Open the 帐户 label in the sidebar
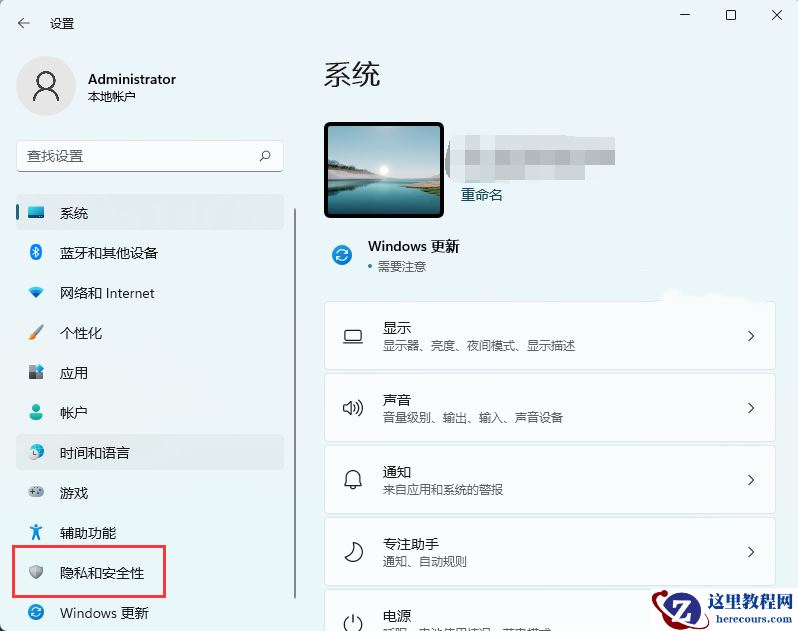Image resolution: width=798 pixels, height=631 pixels. click(x=73, y=413)
